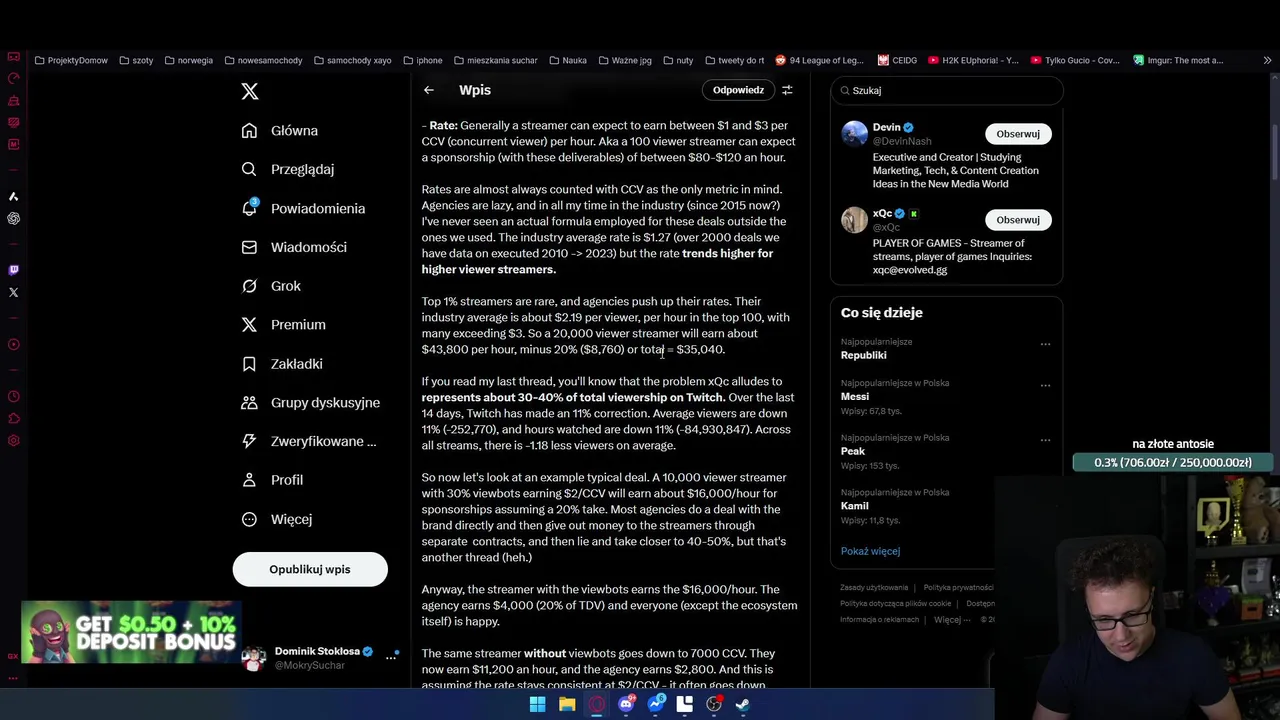
Task: Open the nuty bookmark folder
Action: pos(677,60)
